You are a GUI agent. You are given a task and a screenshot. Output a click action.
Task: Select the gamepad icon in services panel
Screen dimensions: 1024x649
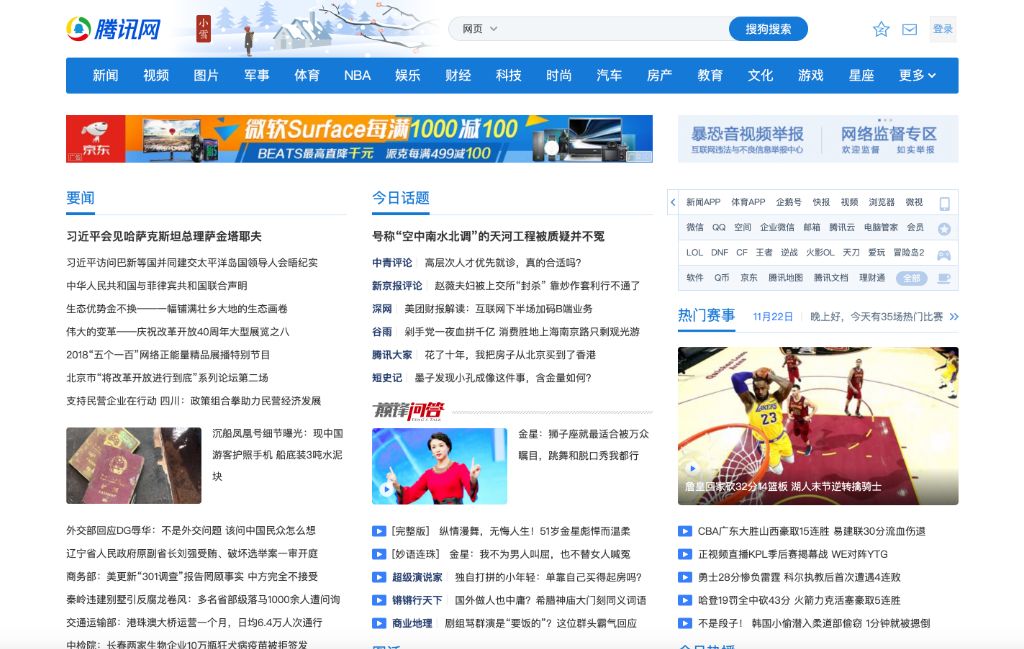pos(944,255)
